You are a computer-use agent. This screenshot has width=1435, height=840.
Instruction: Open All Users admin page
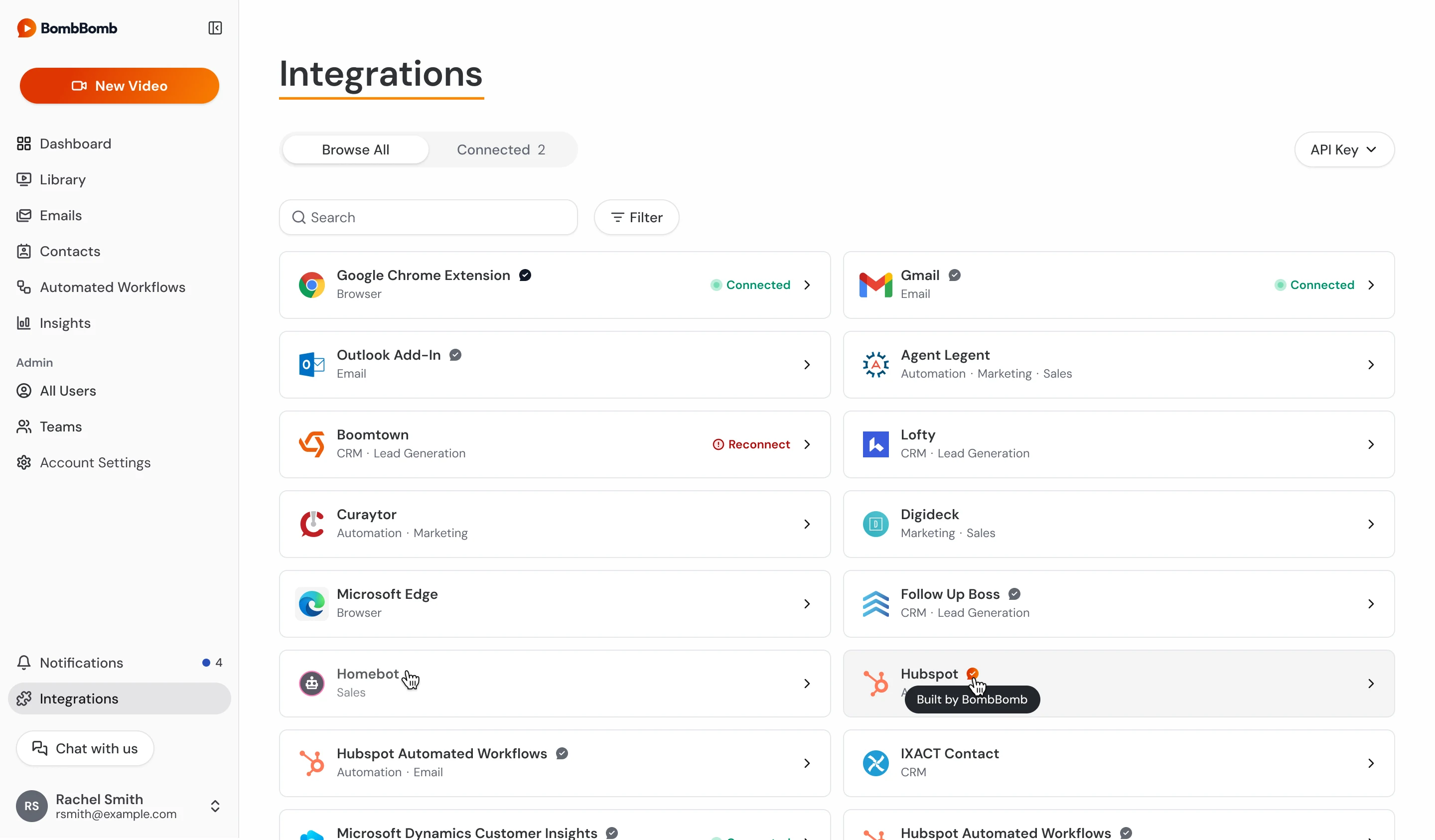[x=120, y=391]
